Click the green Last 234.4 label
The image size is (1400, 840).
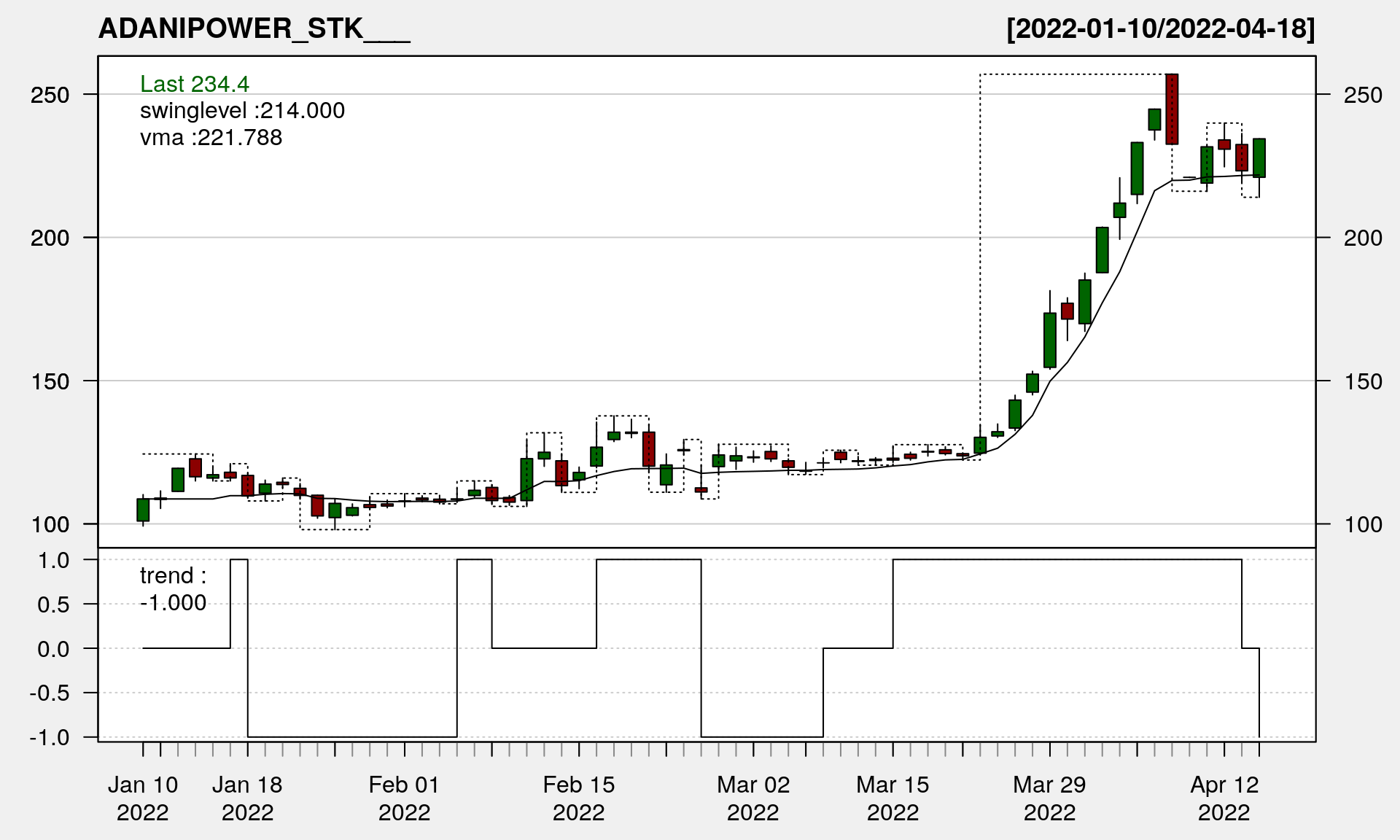point(195,84)
